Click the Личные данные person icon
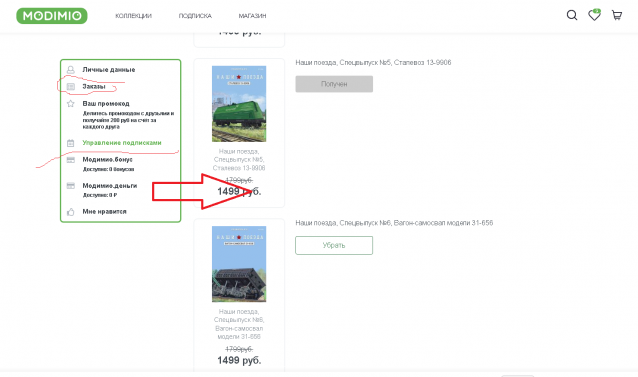The height and width of the screenshot is (377, 638). coord(70,70)
